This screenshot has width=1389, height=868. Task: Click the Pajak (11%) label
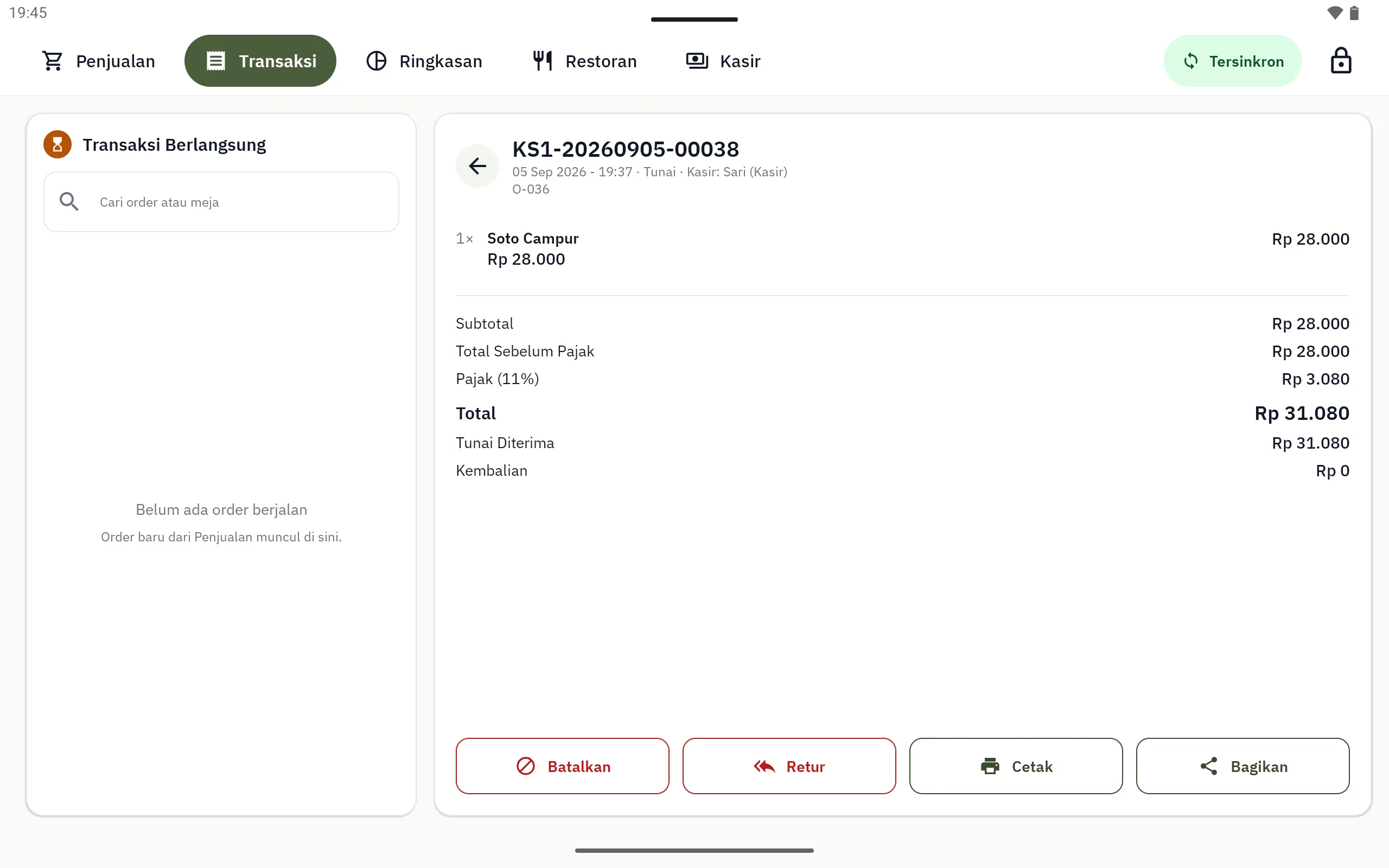497,379
